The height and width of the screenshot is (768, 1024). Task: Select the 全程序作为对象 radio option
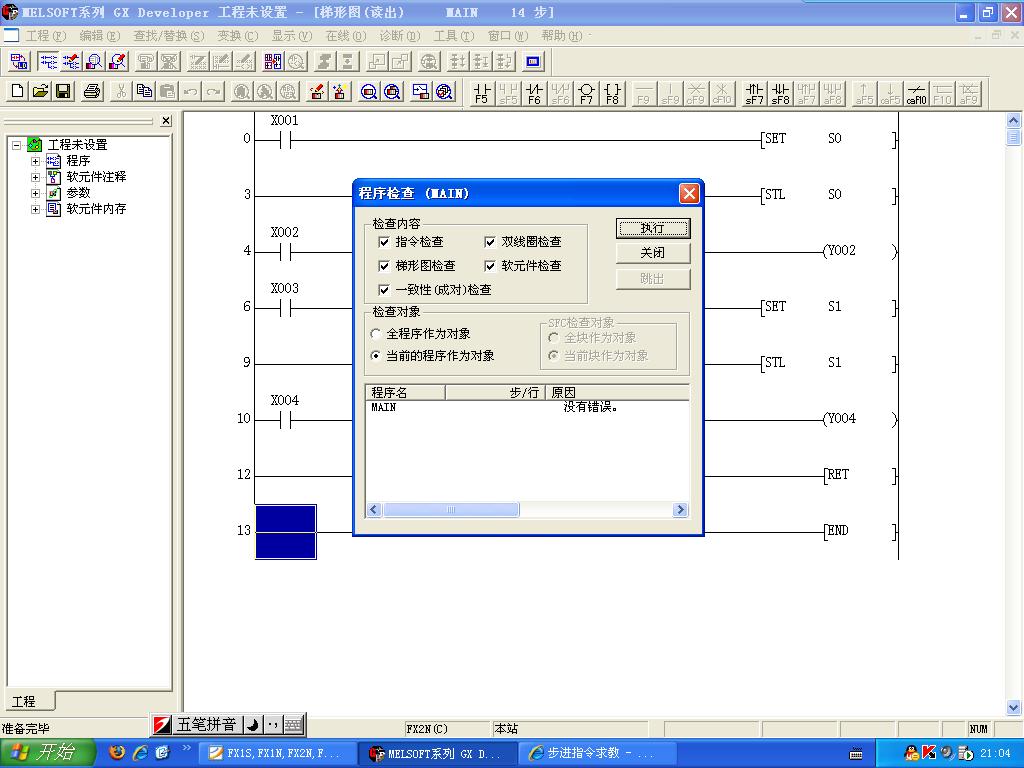[x=376, y=334]
